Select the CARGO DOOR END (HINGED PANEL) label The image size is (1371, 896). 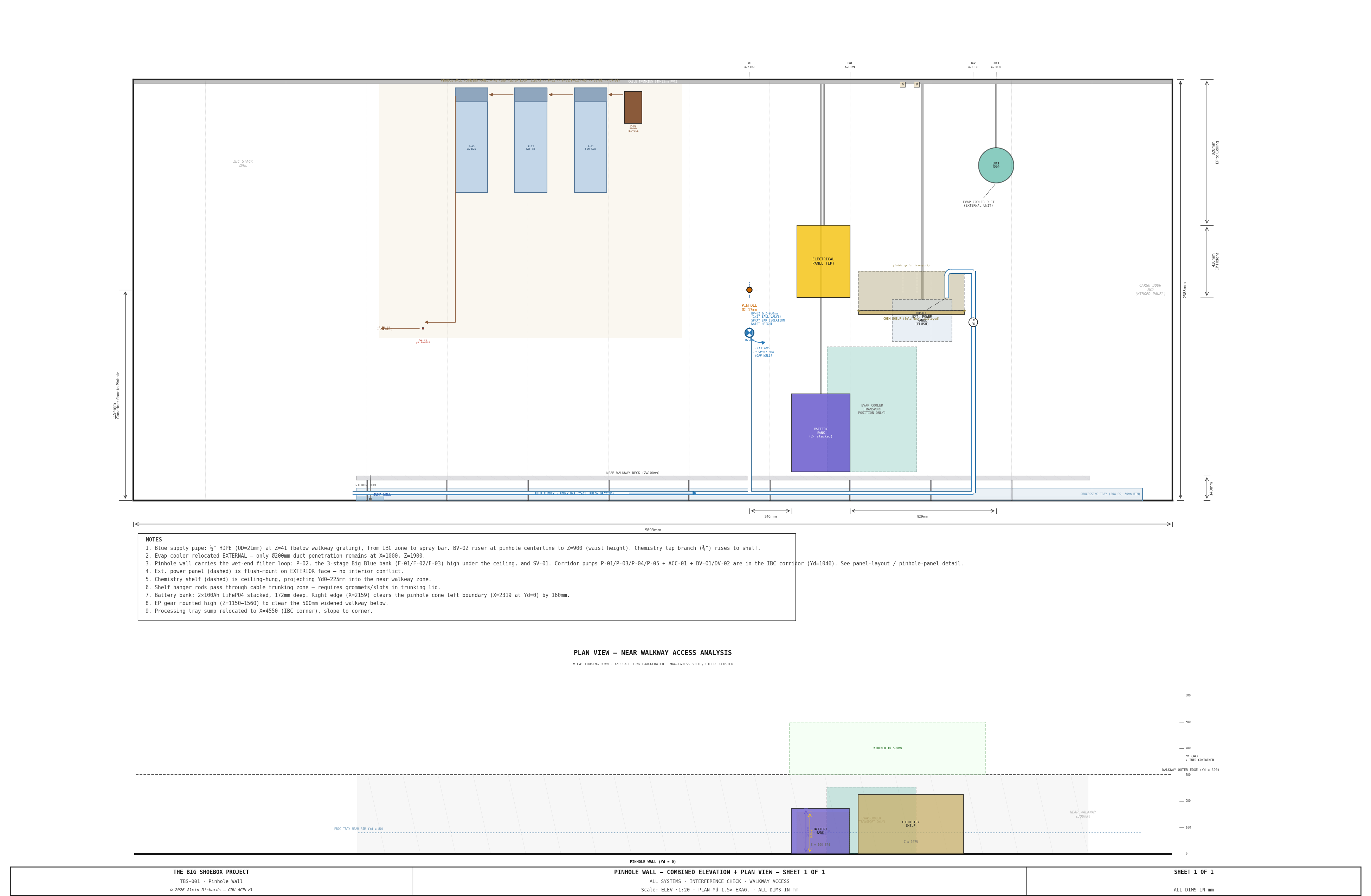[1150, 290]
